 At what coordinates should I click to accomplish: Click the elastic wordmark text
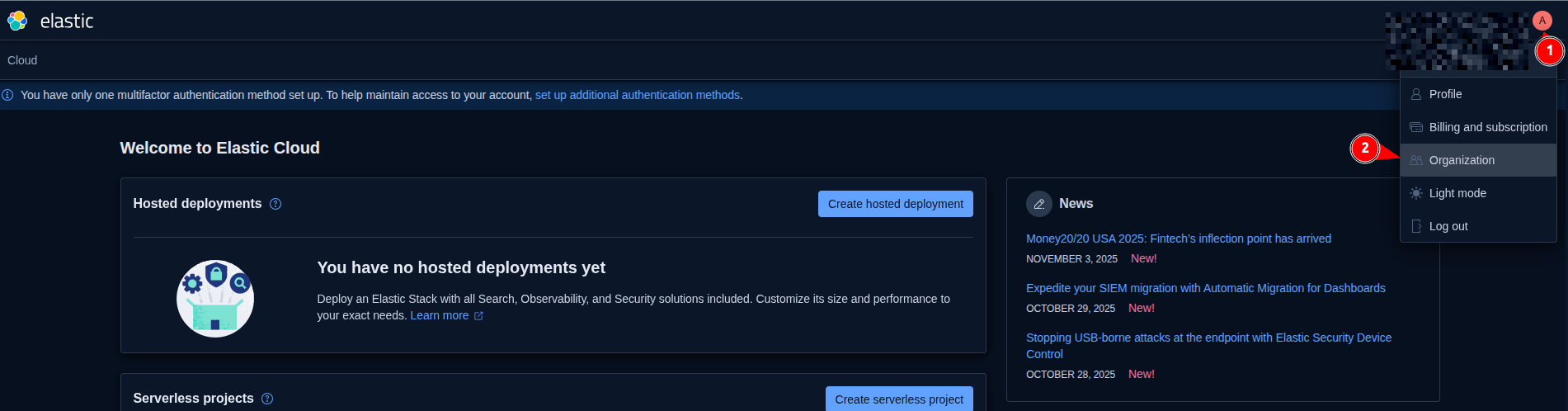coord(67,21)
